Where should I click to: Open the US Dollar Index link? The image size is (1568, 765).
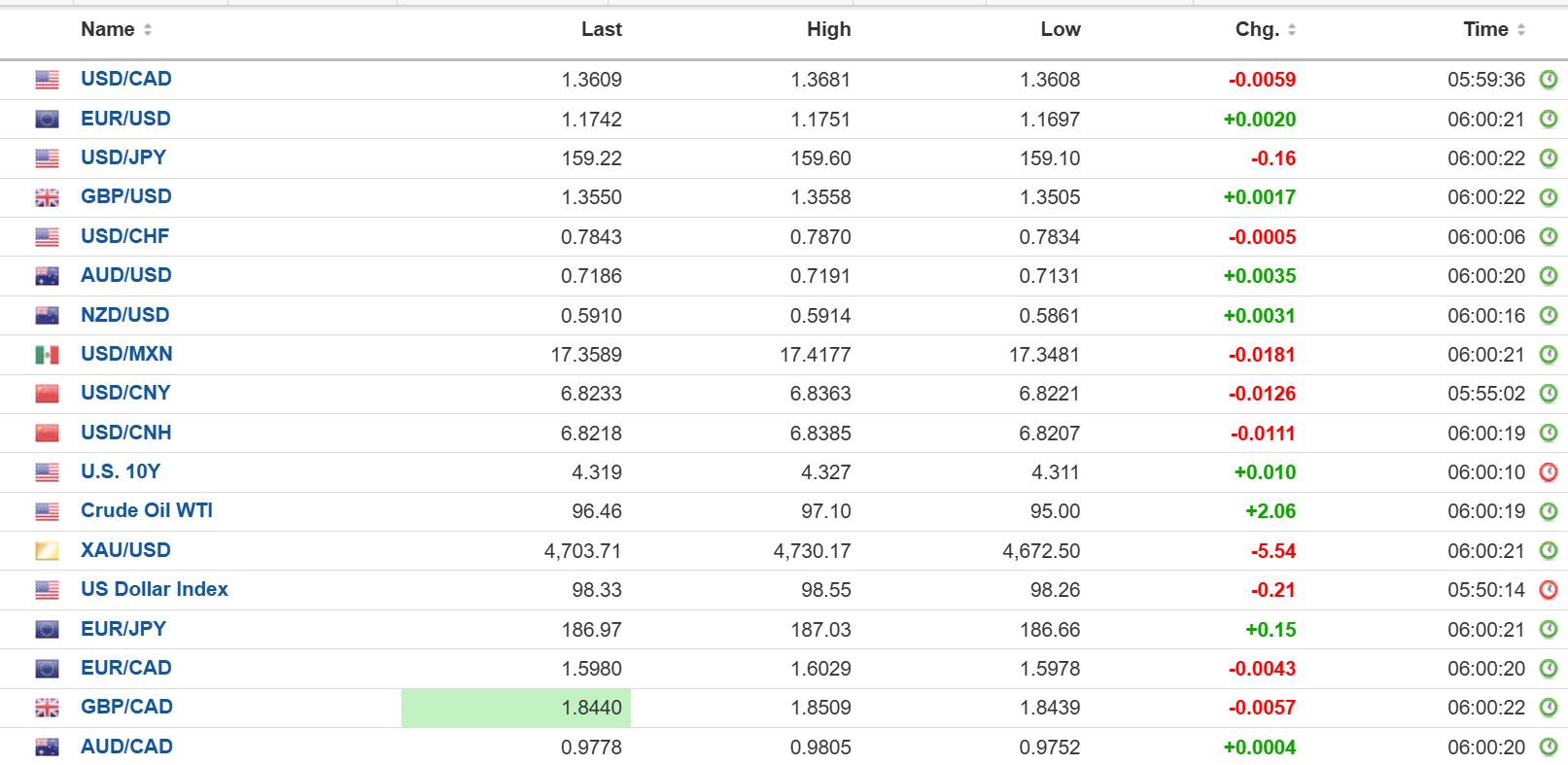pos(154,589)
